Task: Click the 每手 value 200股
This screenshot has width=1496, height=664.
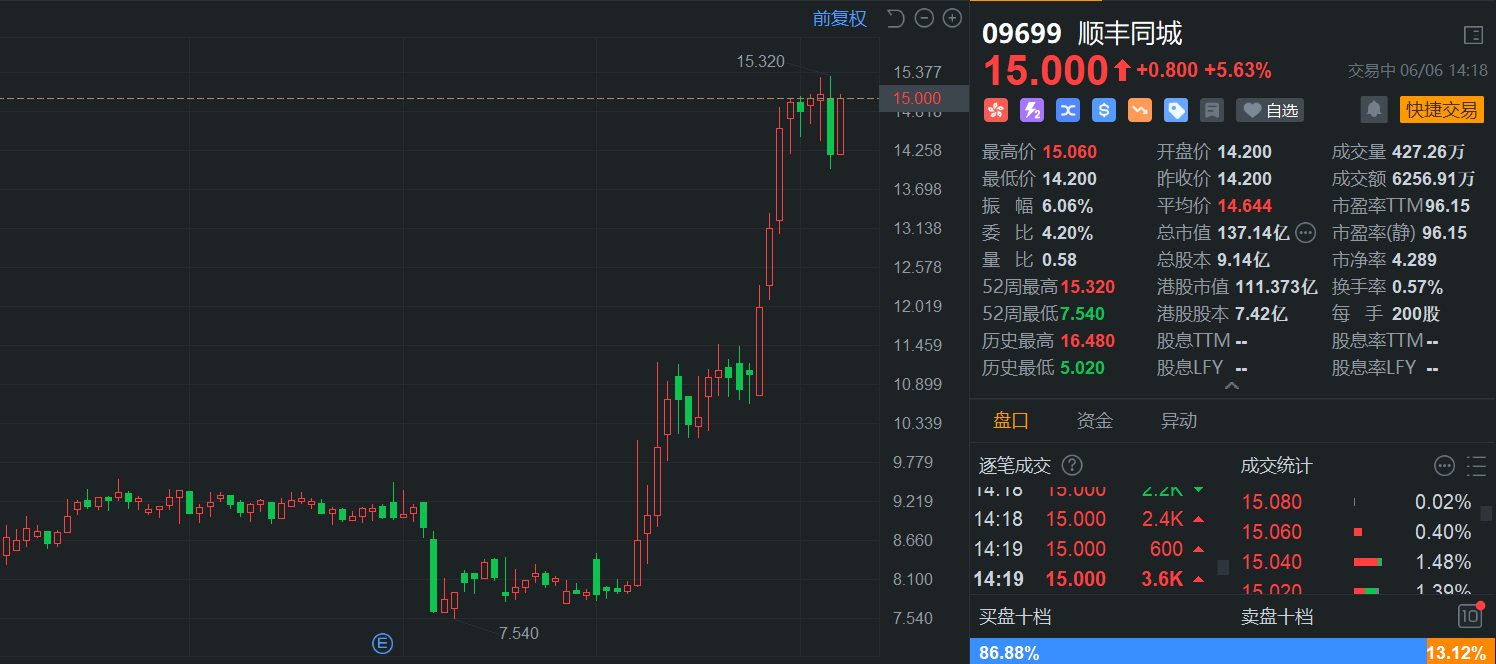Action: pos(1416,314)
